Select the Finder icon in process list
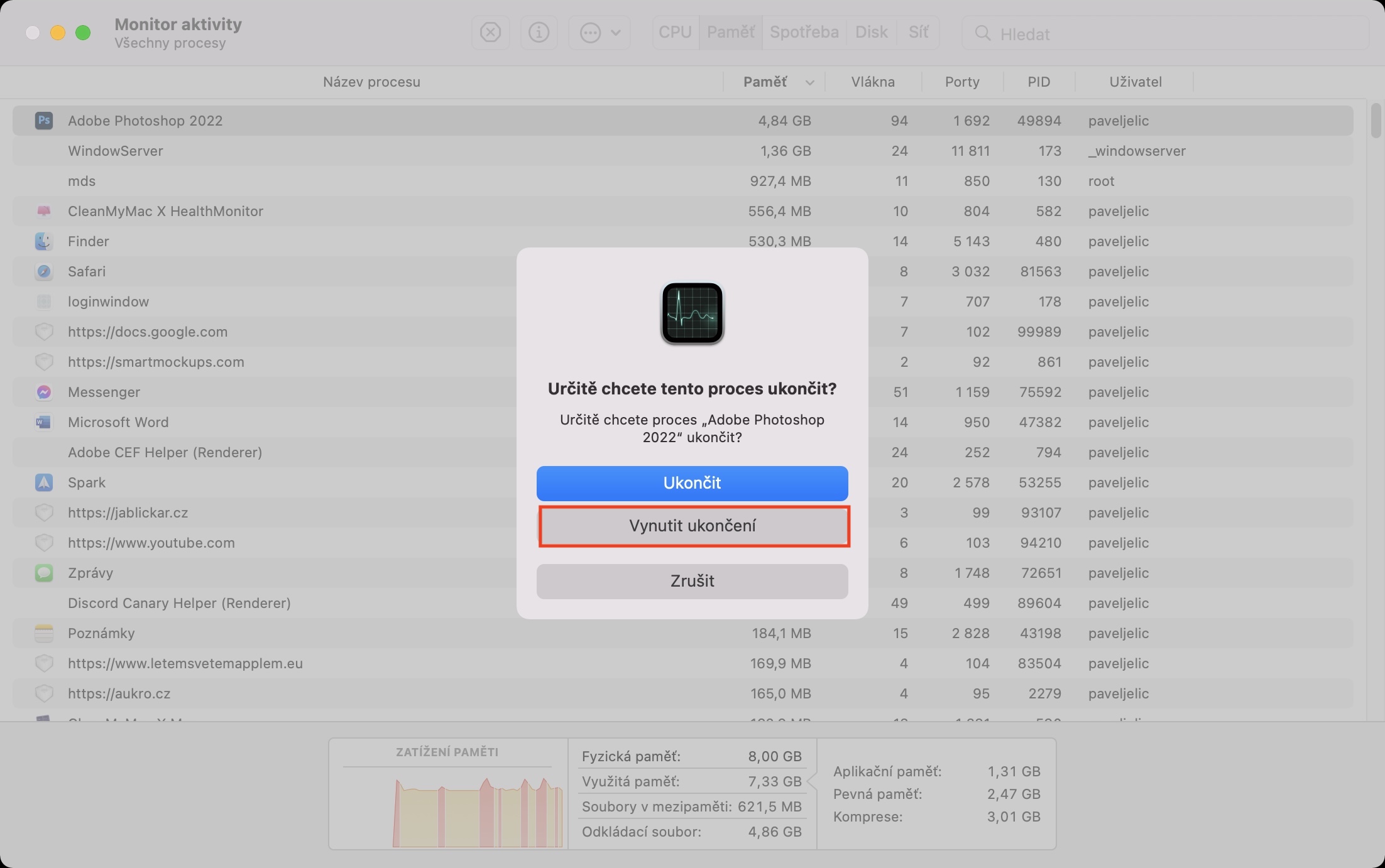Screen dimensions: 1385x868 (x=43, y=241)
